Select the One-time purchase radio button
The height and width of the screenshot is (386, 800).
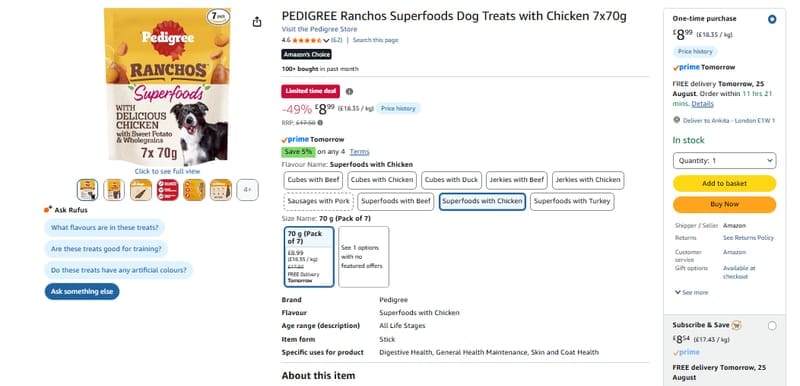click(772, 19)
